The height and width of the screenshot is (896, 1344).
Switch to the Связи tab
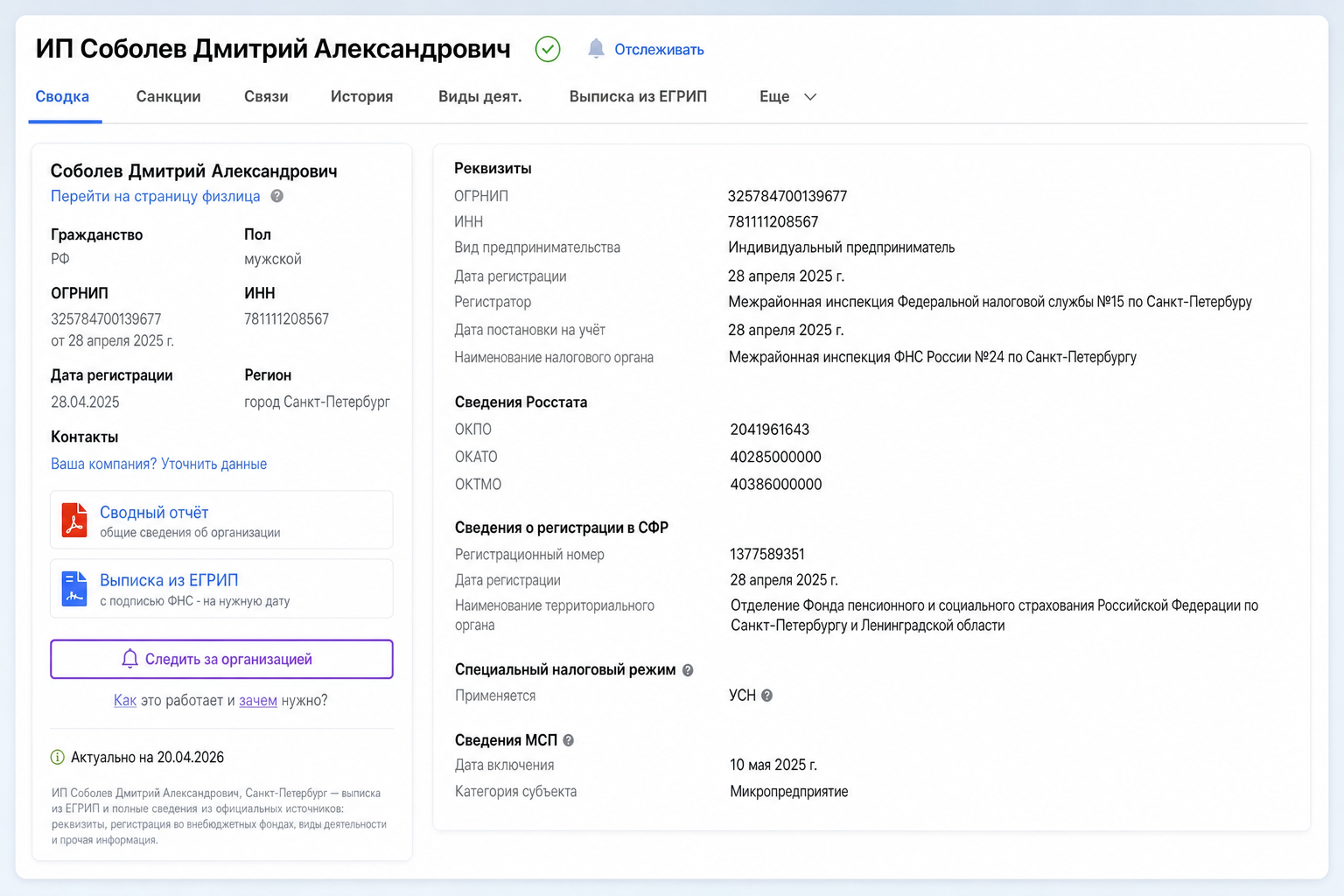pyautogui.click(x=266, y=96)
